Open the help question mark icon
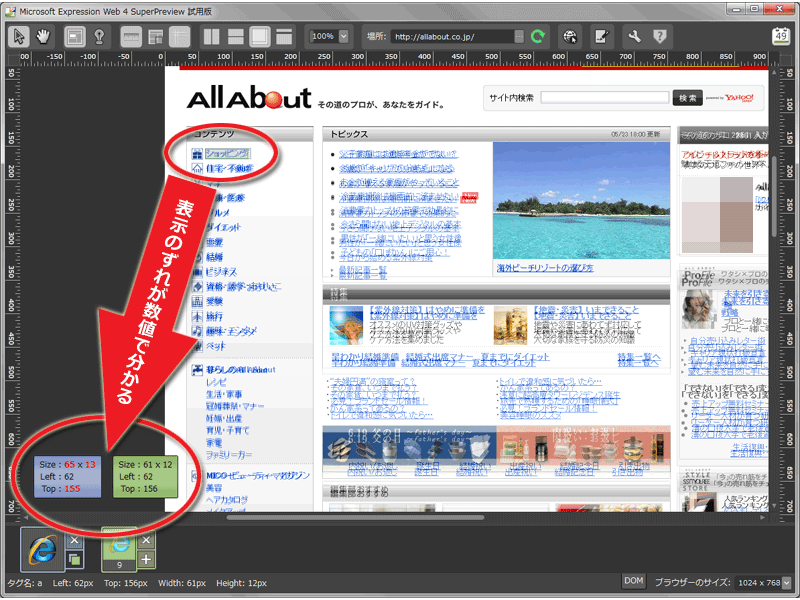 660,35
